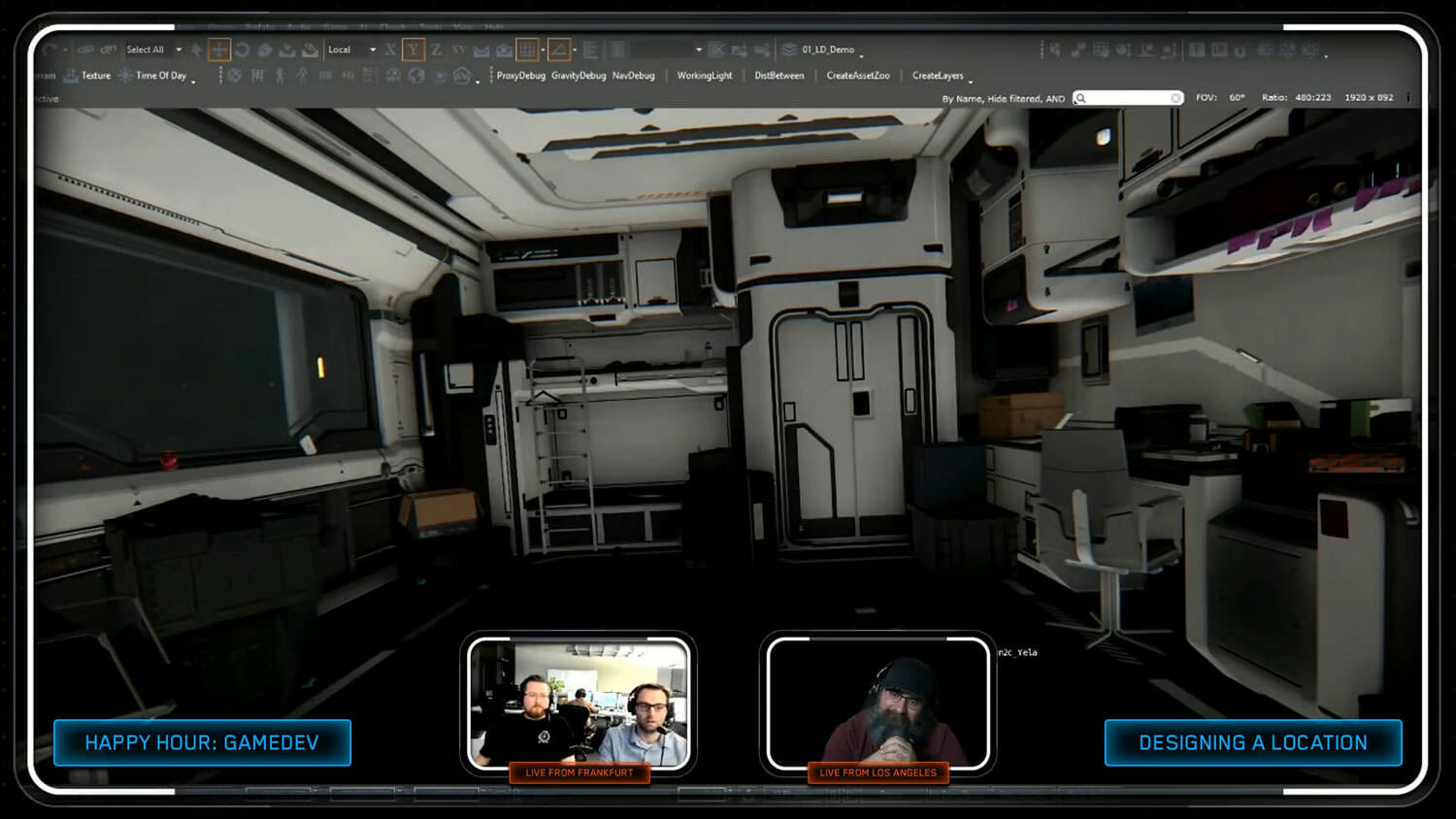The height and width of the screenshot is (819, 1456).
Task: Open the Local coordinate system dropdown
Action: tap(372, 49)
